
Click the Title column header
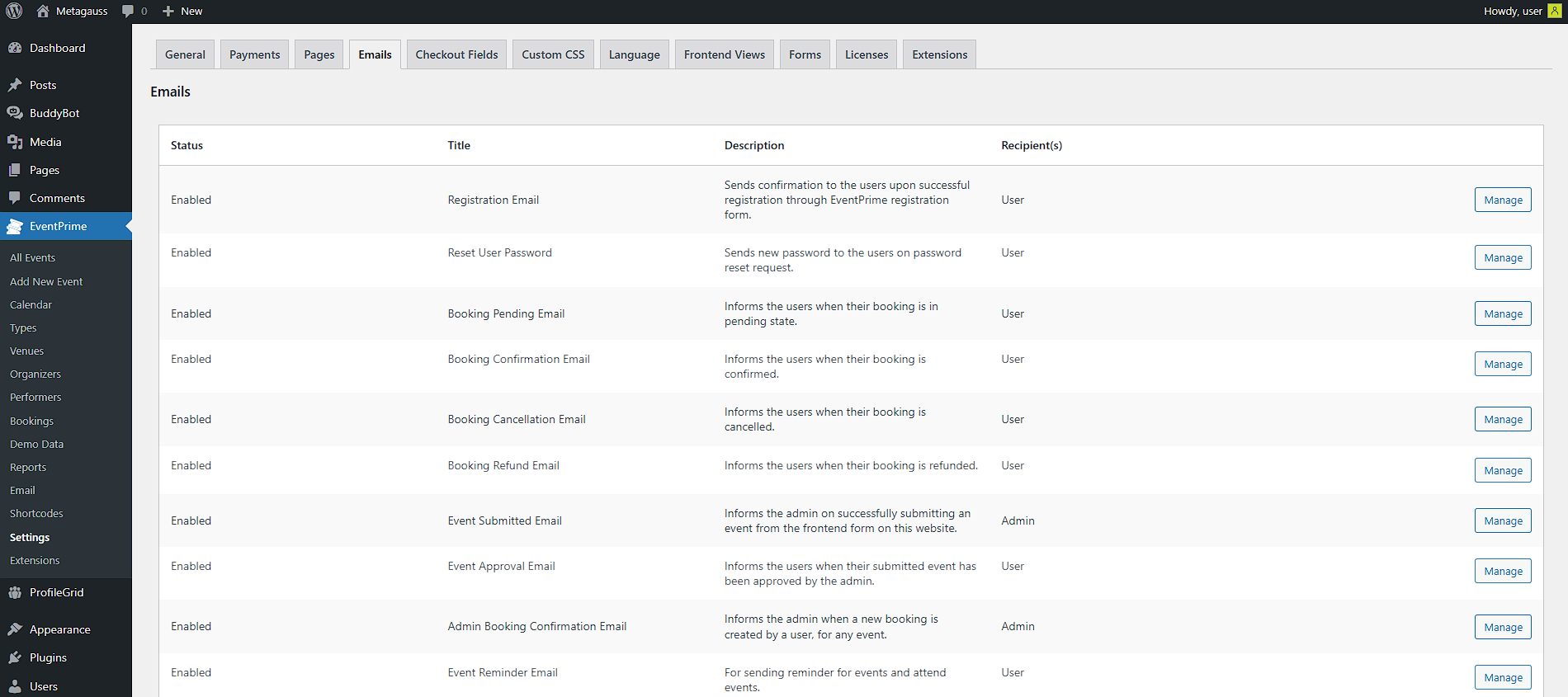click(x=459, y=145)
